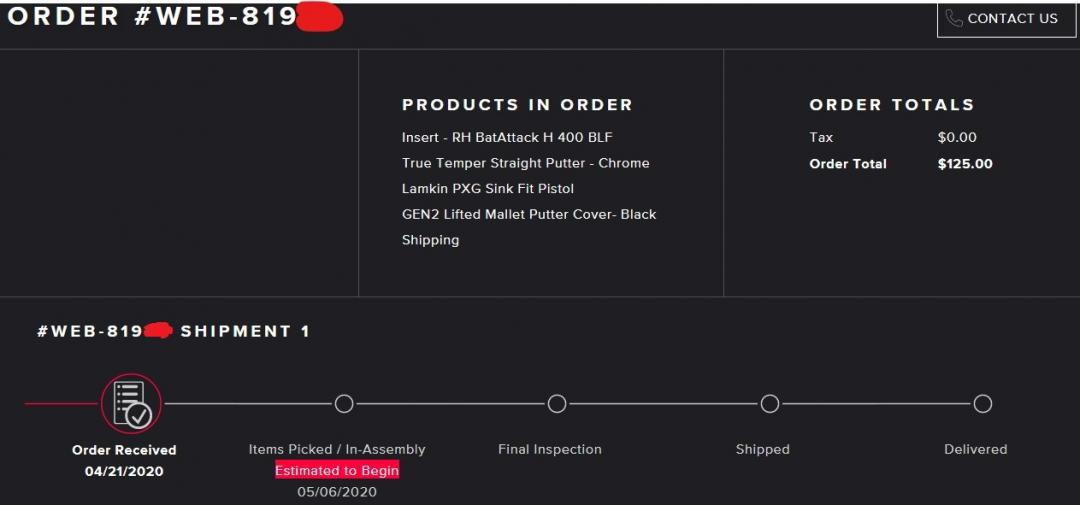Click the phone icon beside Contact Us
The width and height of the screenshot is (1080, 505).
[954, 19]
